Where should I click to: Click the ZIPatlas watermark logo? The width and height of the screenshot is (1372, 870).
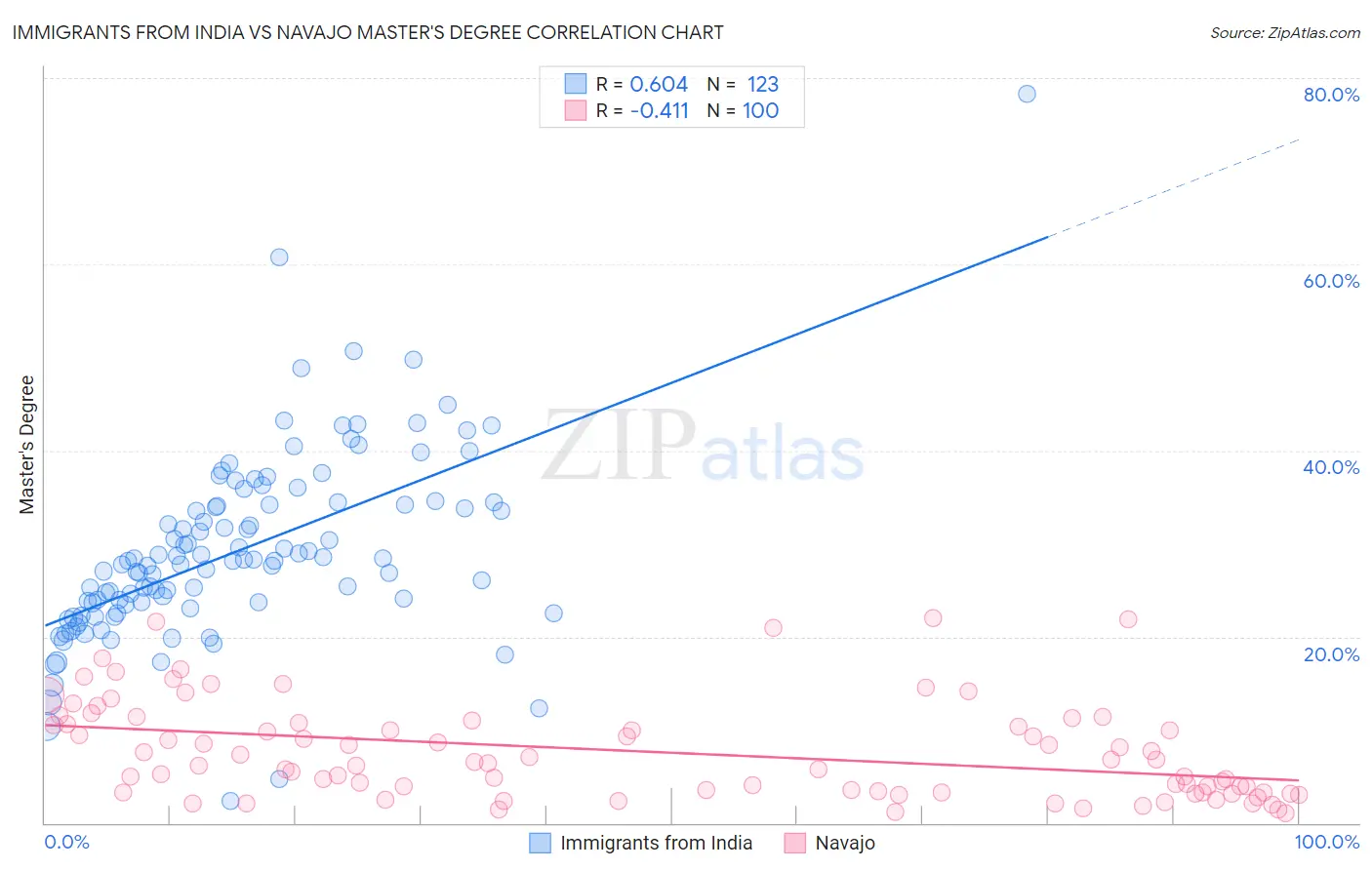click(704, 448)
